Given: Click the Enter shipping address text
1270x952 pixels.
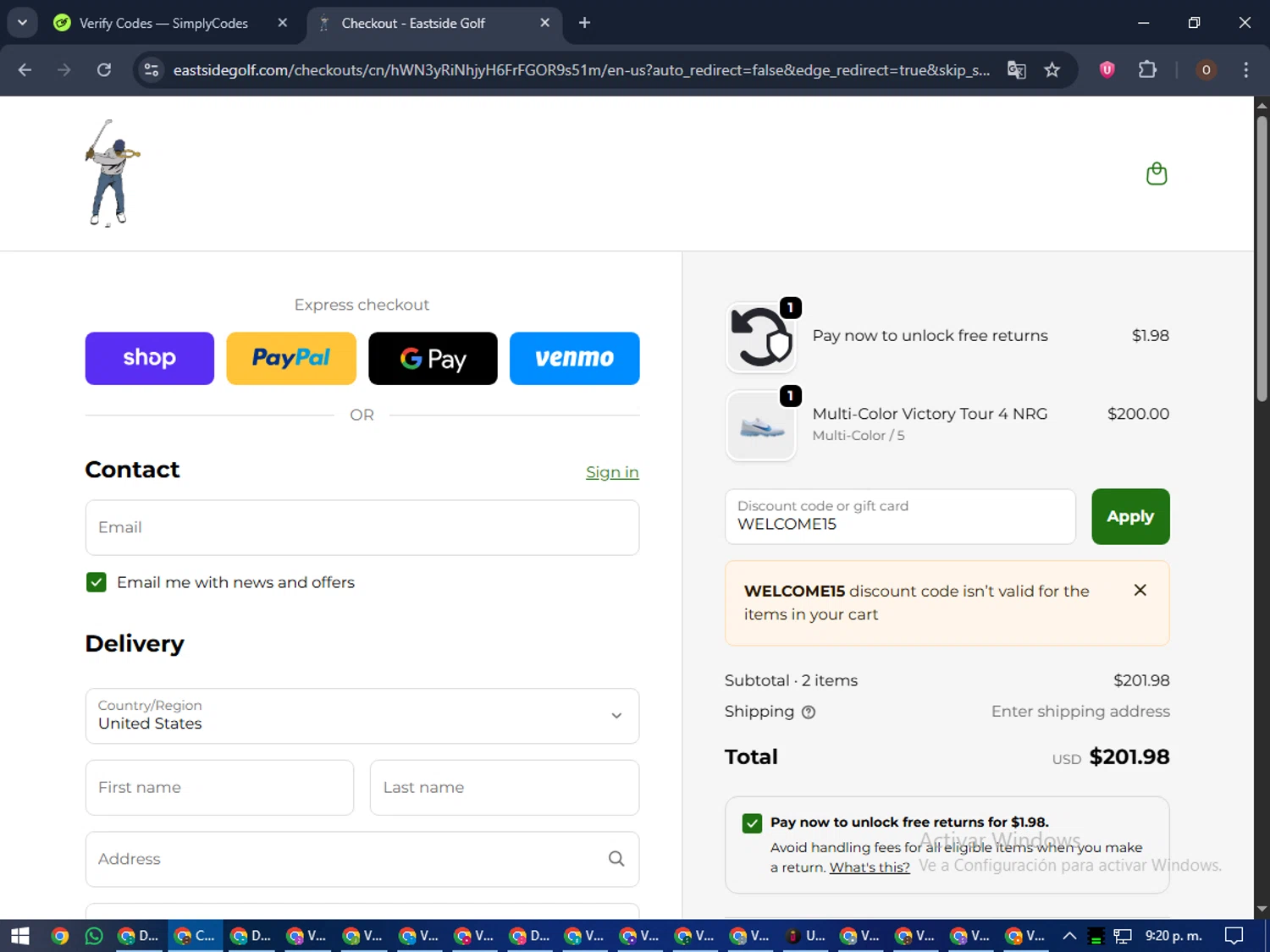Looking at the screenshot, I should point(1080,712).
